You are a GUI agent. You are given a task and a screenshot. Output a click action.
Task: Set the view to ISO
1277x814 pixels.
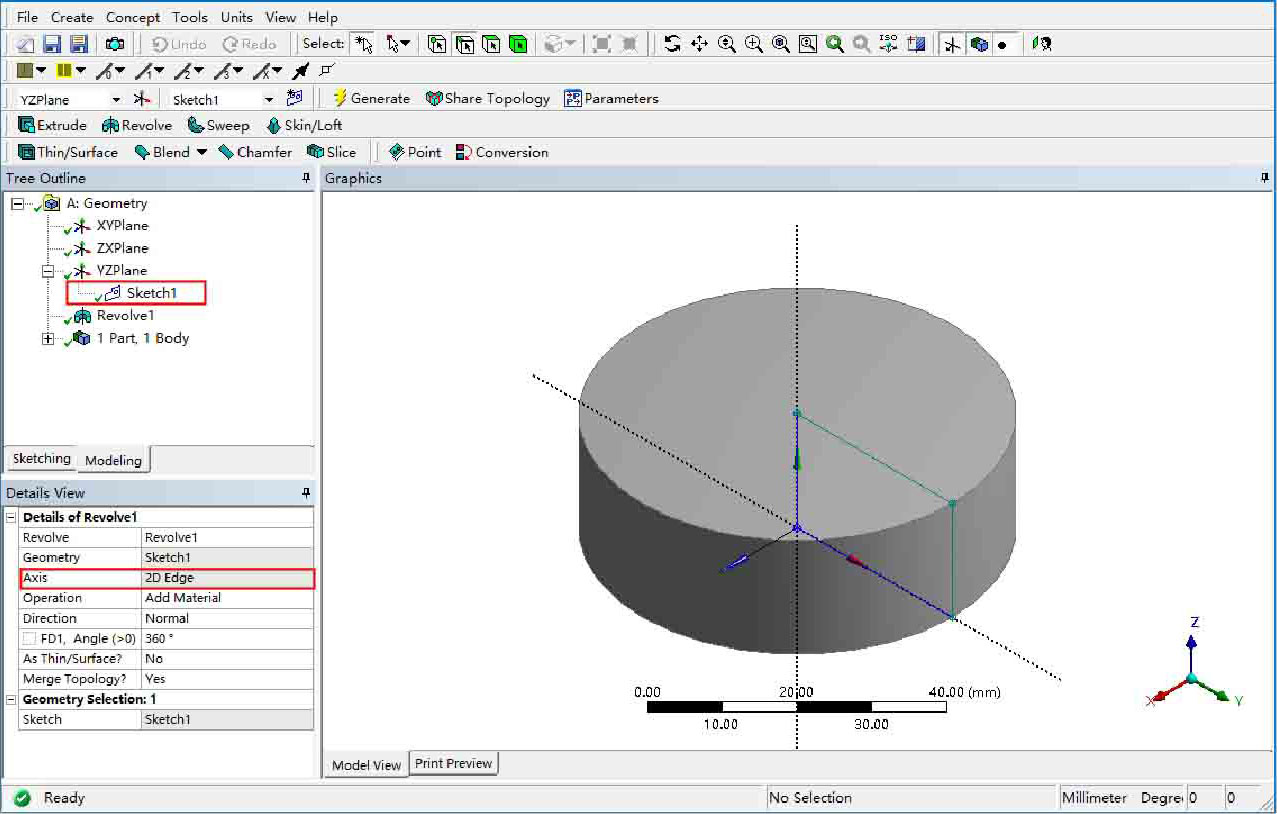[888, 44]
